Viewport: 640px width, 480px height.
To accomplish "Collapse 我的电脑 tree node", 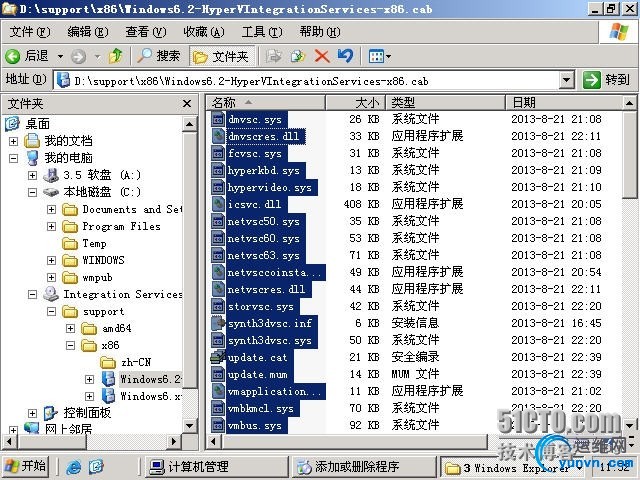I will pyautogui.click(x=13, y=158).
